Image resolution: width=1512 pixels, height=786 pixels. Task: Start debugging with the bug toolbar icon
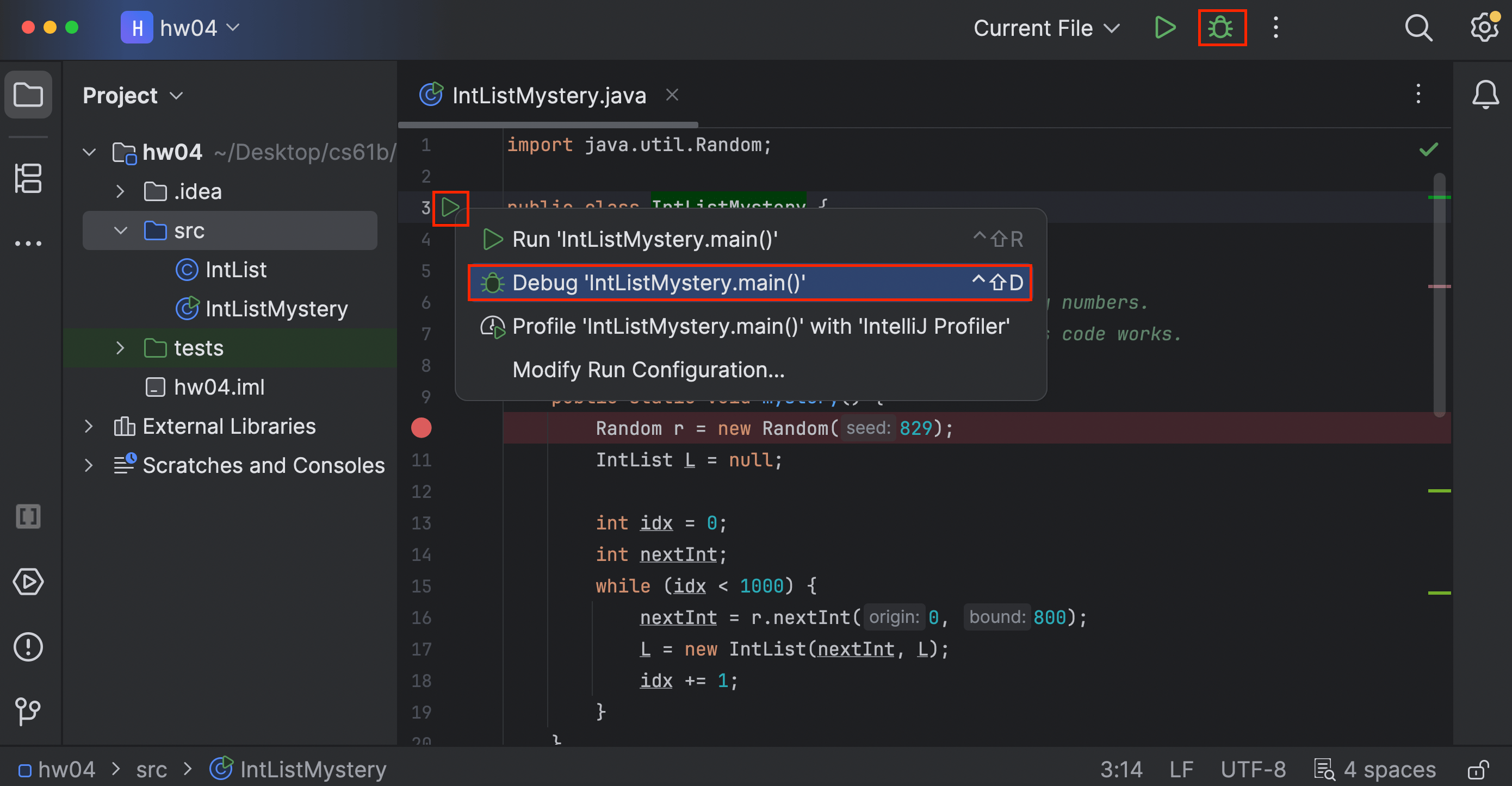(x=1222, y=28)
